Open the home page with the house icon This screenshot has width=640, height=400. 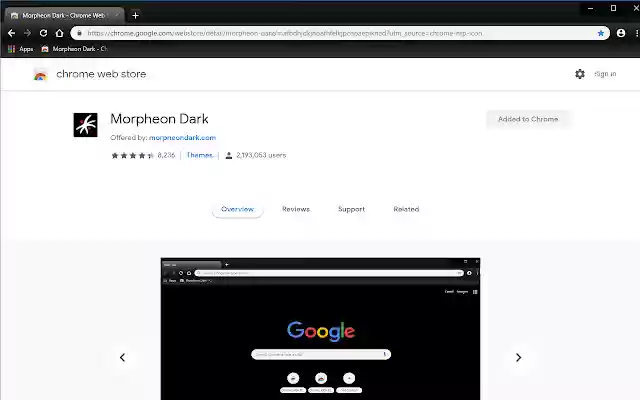60,33
